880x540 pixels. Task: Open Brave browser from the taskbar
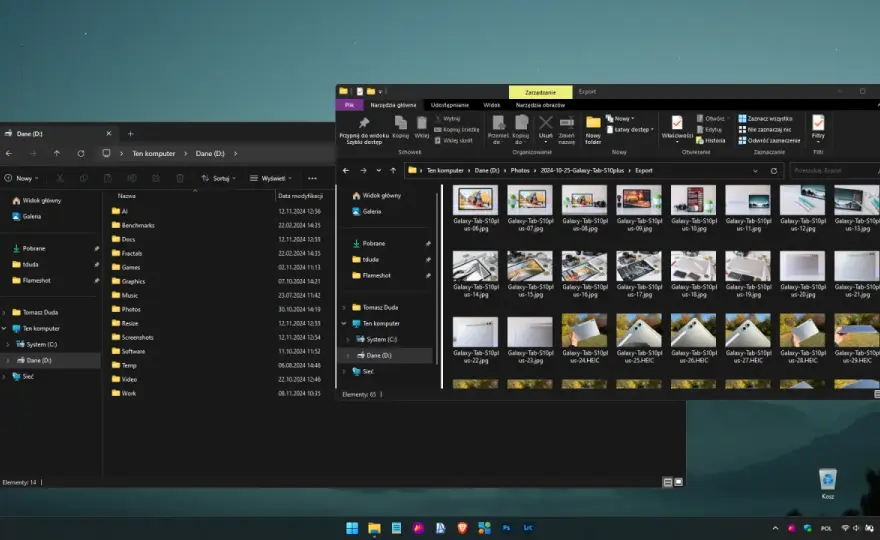click(x=462, y=528)
